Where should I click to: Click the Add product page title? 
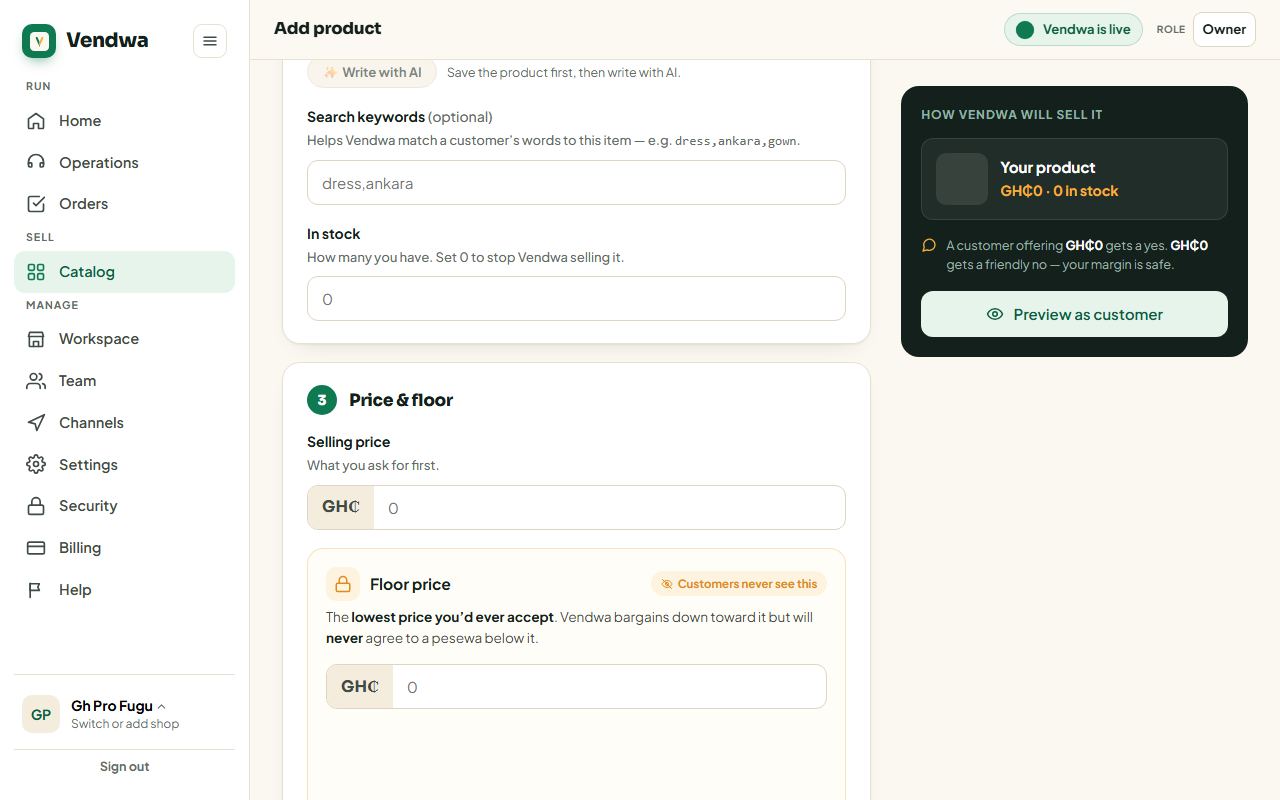pos(328,28)
